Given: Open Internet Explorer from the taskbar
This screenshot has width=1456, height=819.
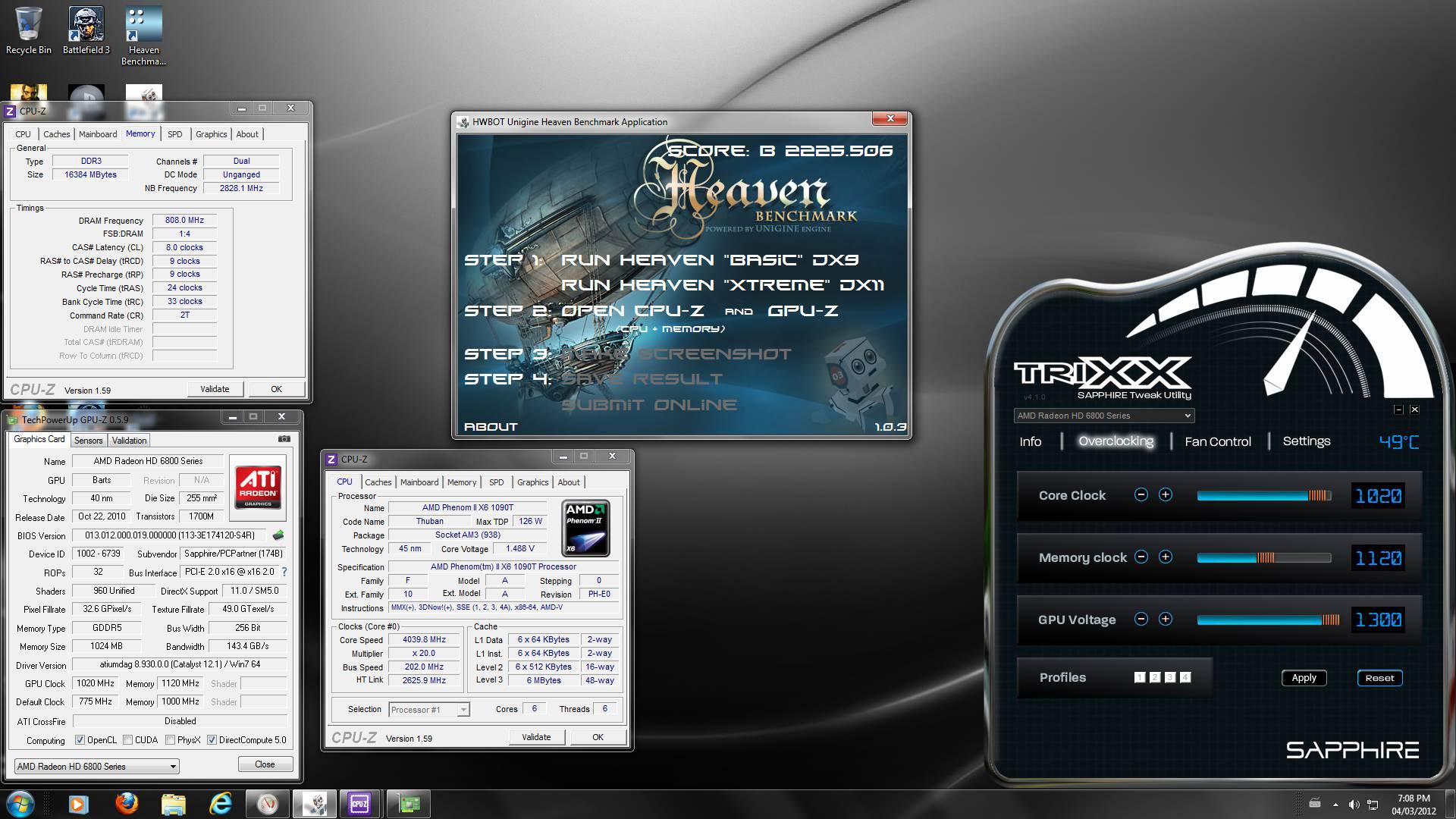Looking at the screenshot, I should [x=221, y=804].
